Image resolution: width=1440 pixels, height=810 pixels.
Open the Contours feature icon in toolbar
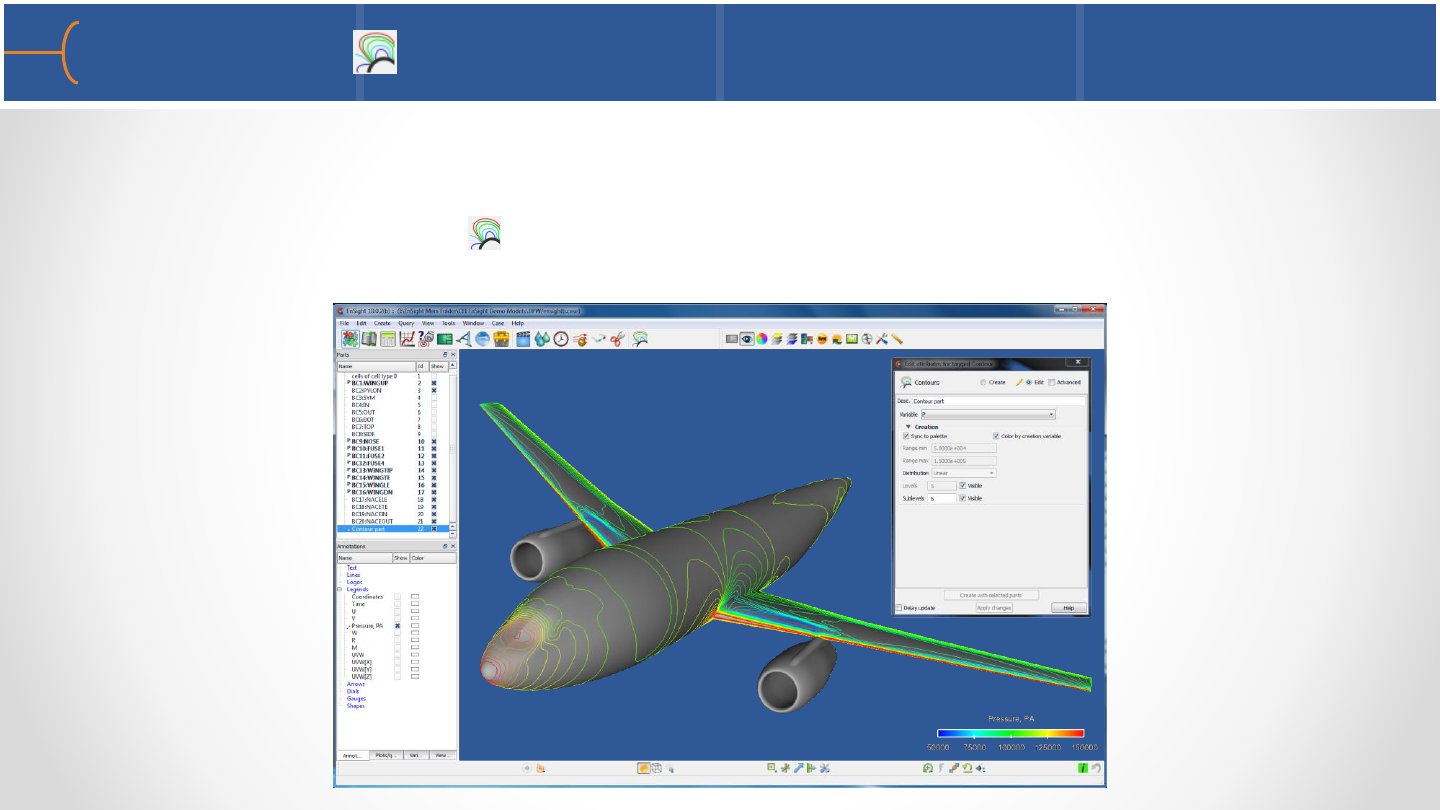click(639, 339)
